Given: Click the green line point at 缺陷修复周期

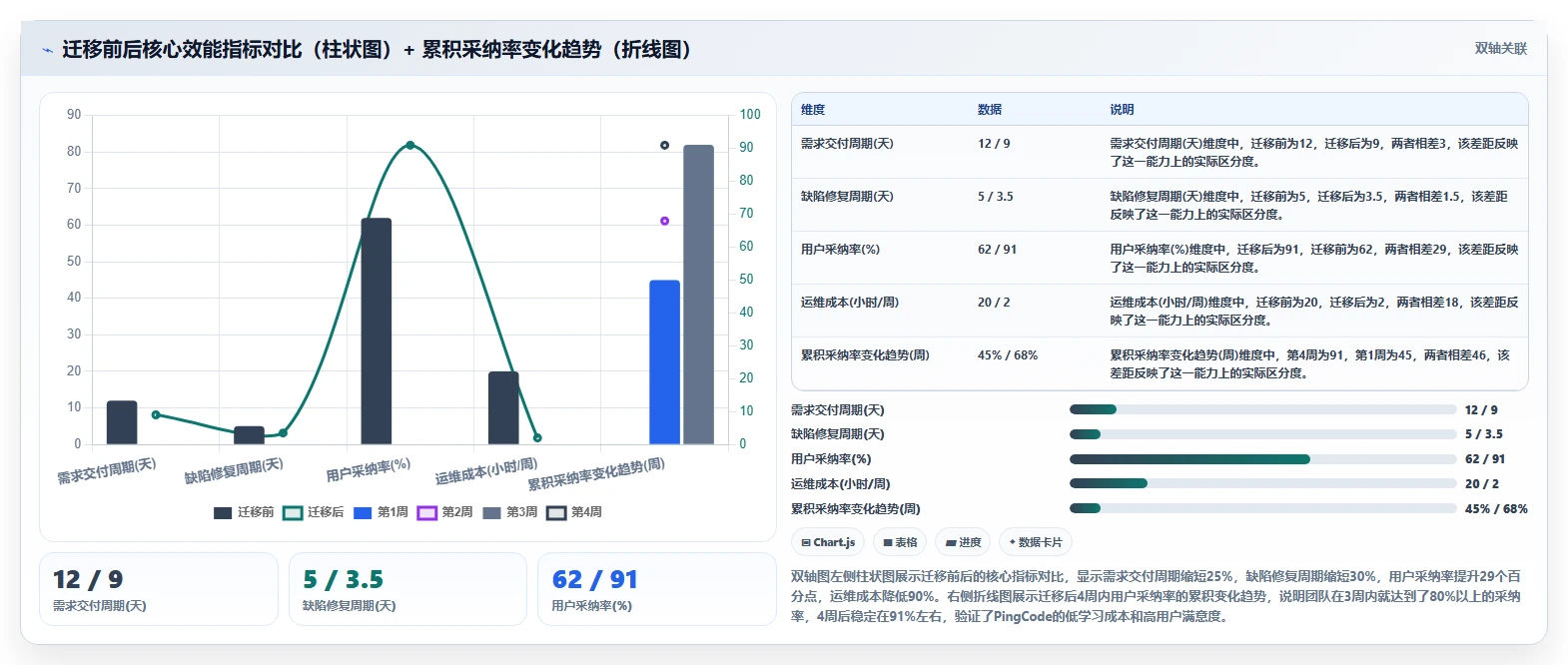Looking at the screenshot, I should coord(283,432).
